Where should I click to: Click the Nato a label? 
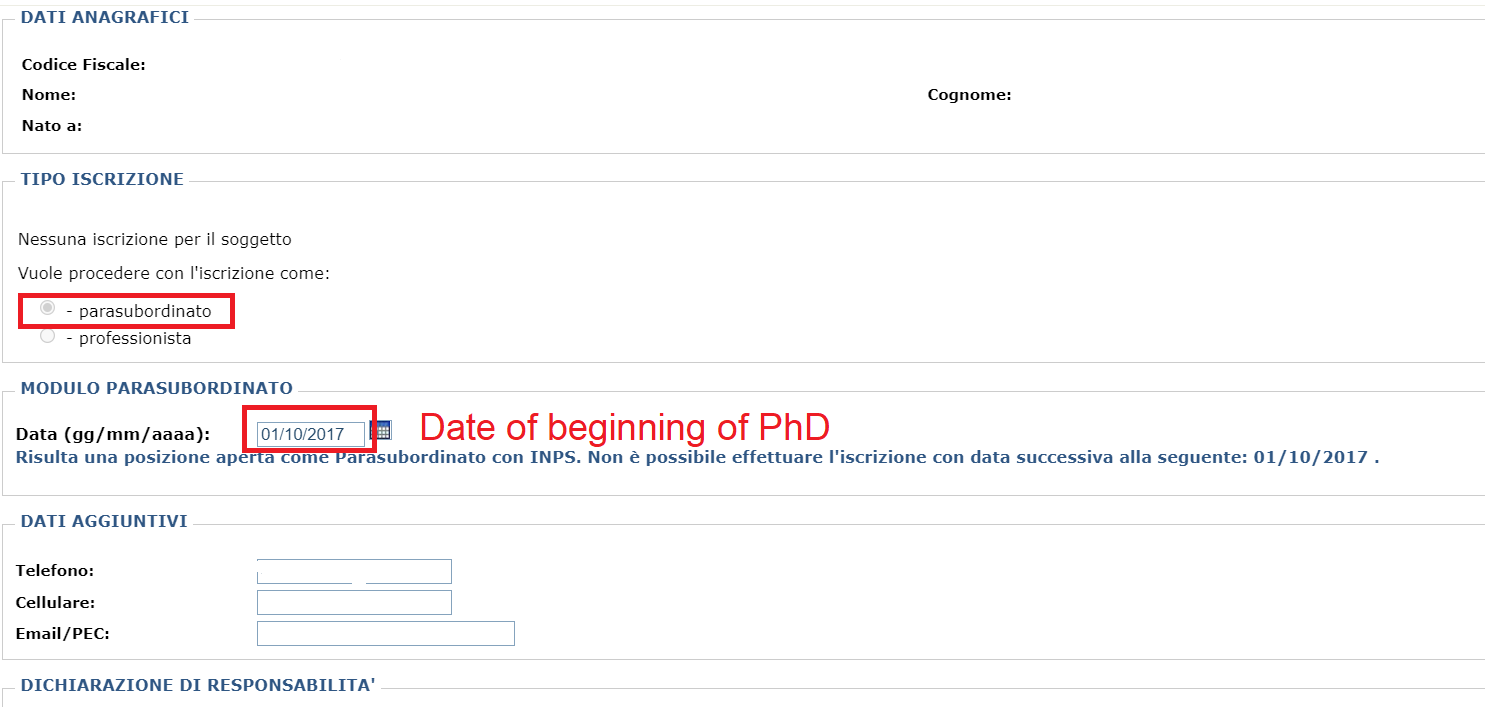pyautogui.click(x=52, y=126)
